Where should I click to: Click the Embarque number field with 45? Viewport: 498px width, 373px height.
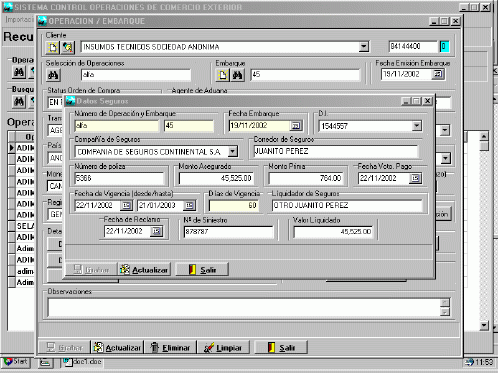point(305,75)
